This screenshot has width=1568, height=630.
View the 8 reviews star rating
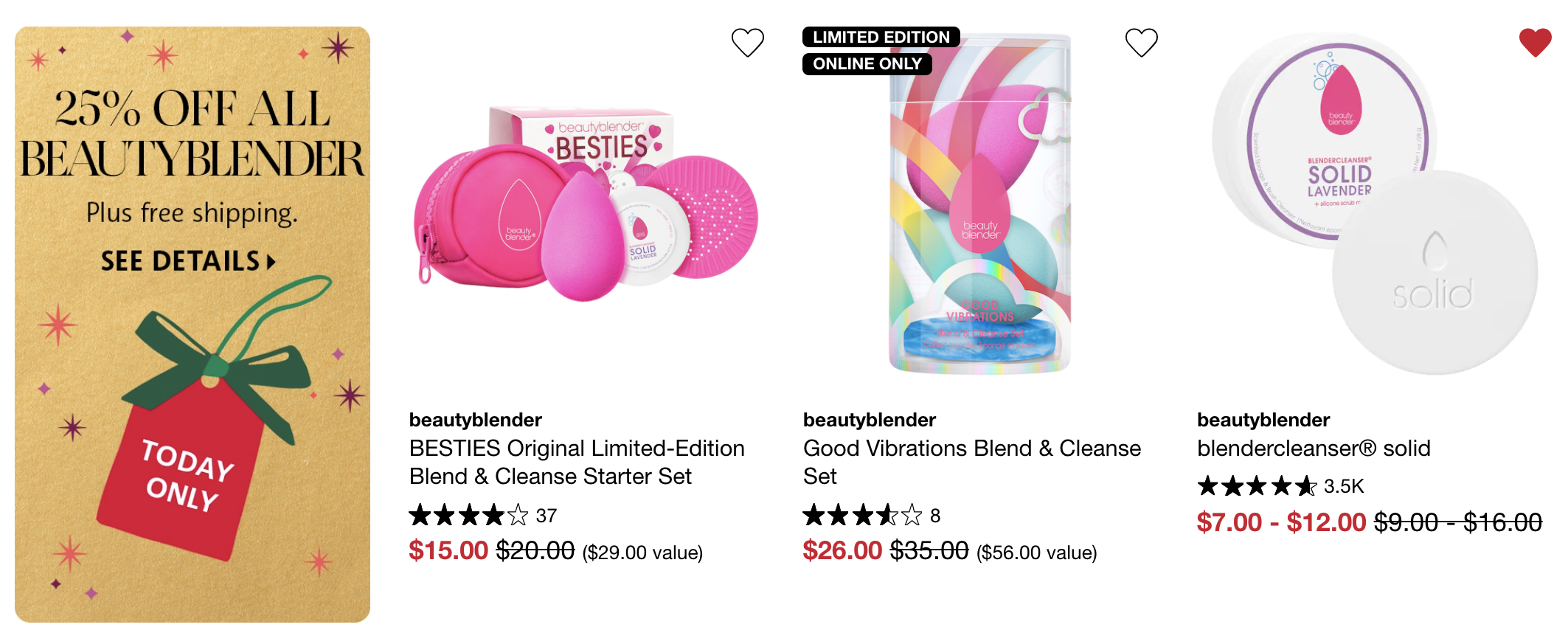point(872,516)
